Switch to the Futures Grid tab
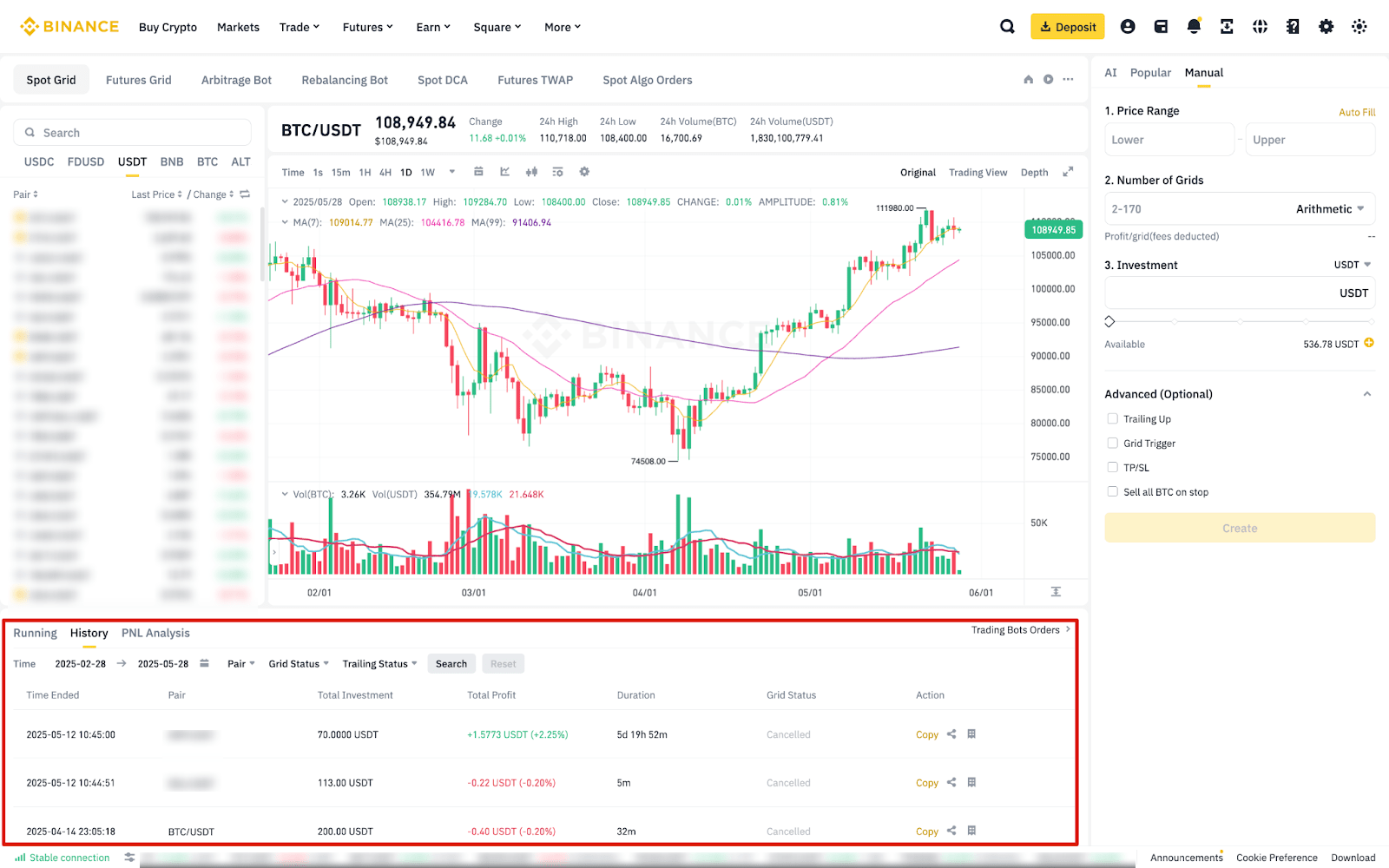Viewport: 1389px width, 868px height. [x=139, y=80]
